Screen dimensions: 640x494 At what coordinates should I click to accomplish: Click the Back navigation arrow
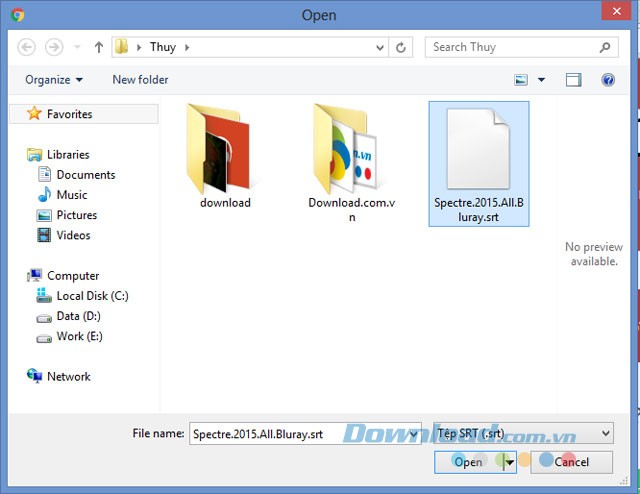[27, 47]
